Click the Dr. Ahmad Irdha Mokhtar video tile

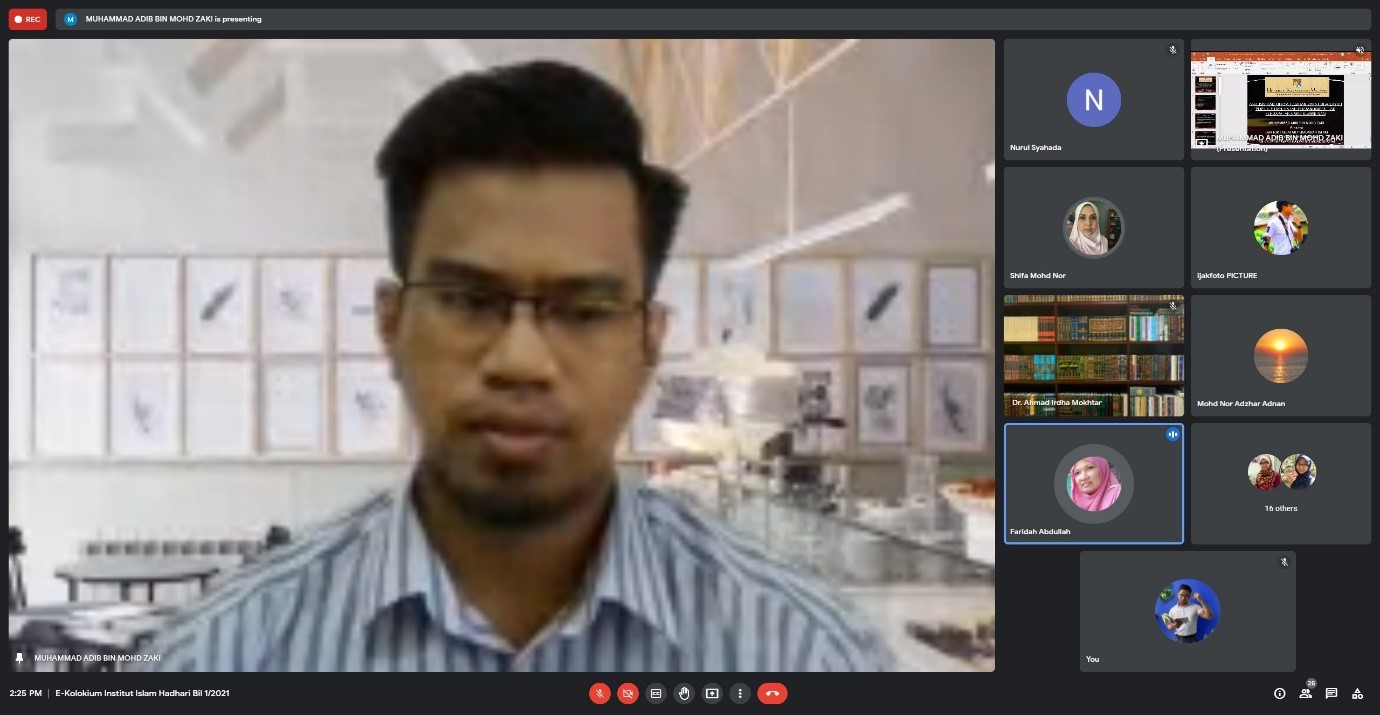(1093, 355)
